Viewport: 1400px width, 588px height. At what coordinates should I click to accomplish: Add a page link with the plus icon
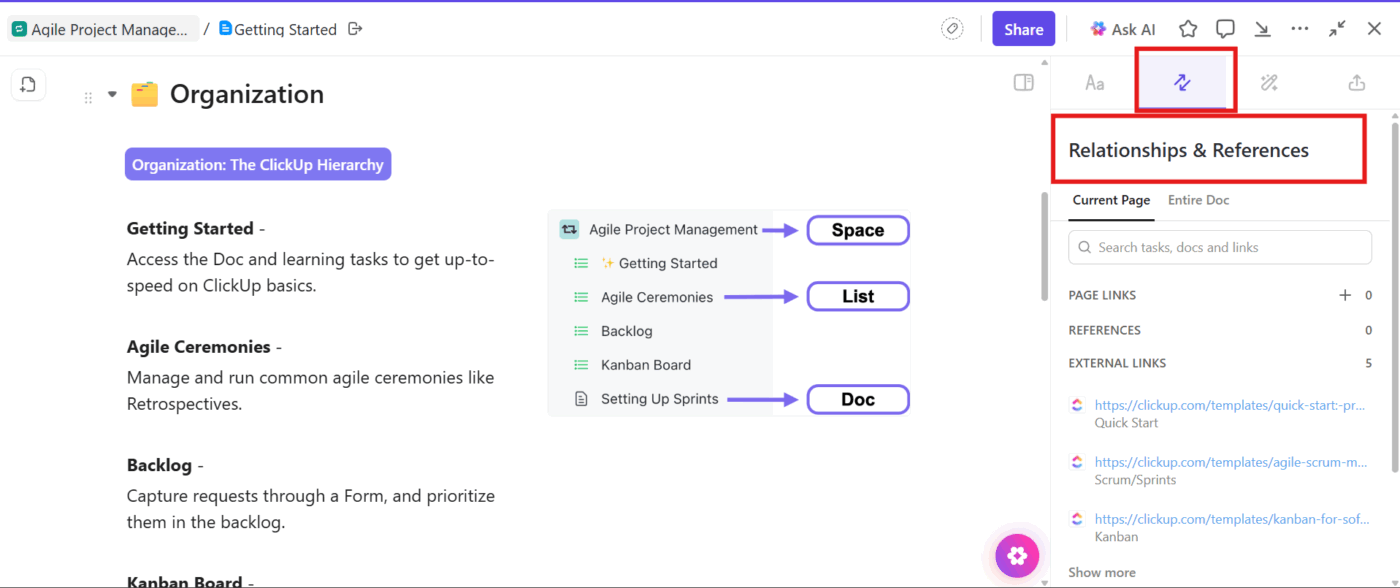click(x=1345, y=294)
